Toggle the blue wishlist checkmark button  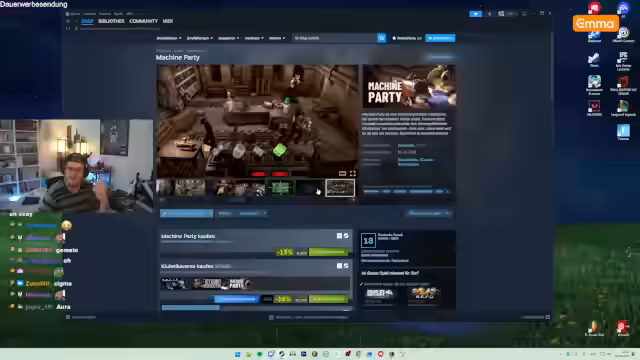pyautogui.click(x=187, y=213)
